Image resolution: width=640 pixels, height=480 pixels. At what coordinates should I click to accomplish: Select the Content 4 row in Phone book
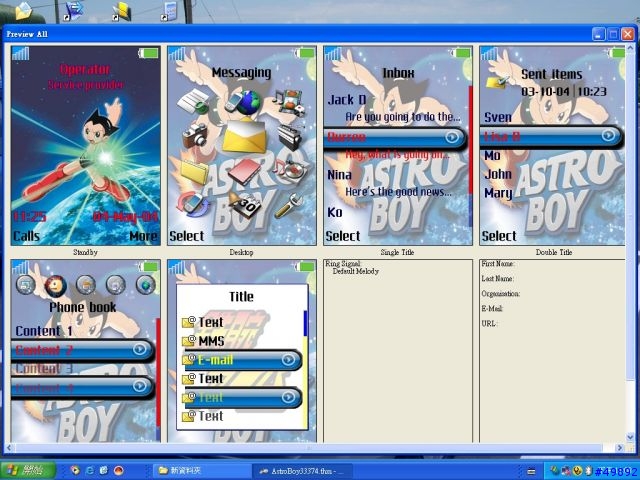click(83, 387)
